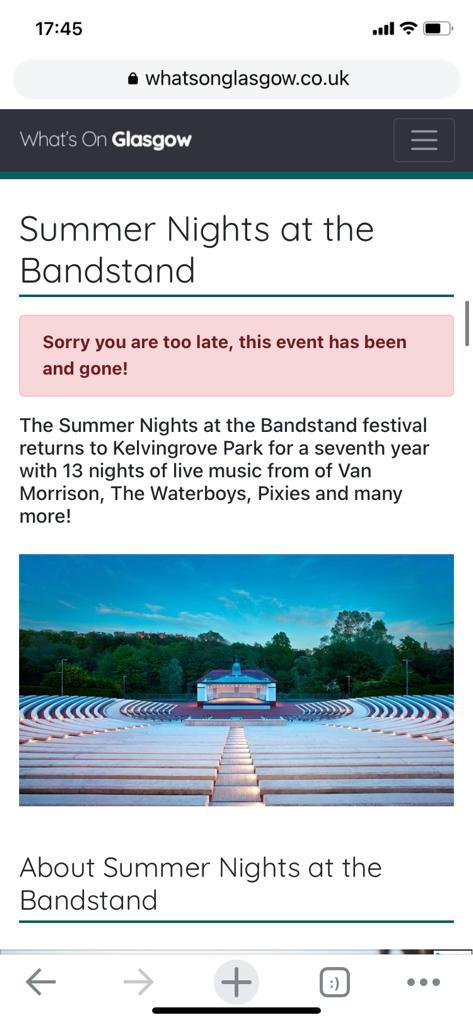Click the page scrollbar handle
The width and height of the screenshot is (473, 1024).
[466, 323]
